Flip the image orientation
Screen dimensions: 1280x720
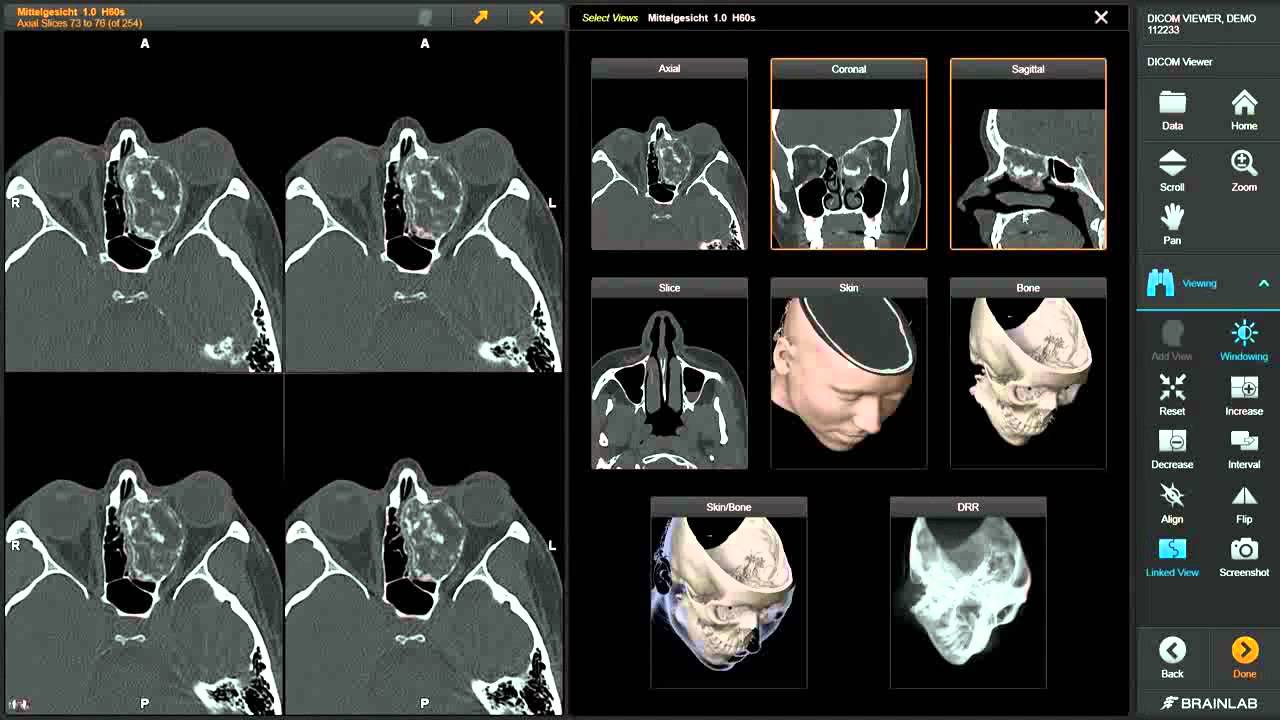click(1244, 503)
